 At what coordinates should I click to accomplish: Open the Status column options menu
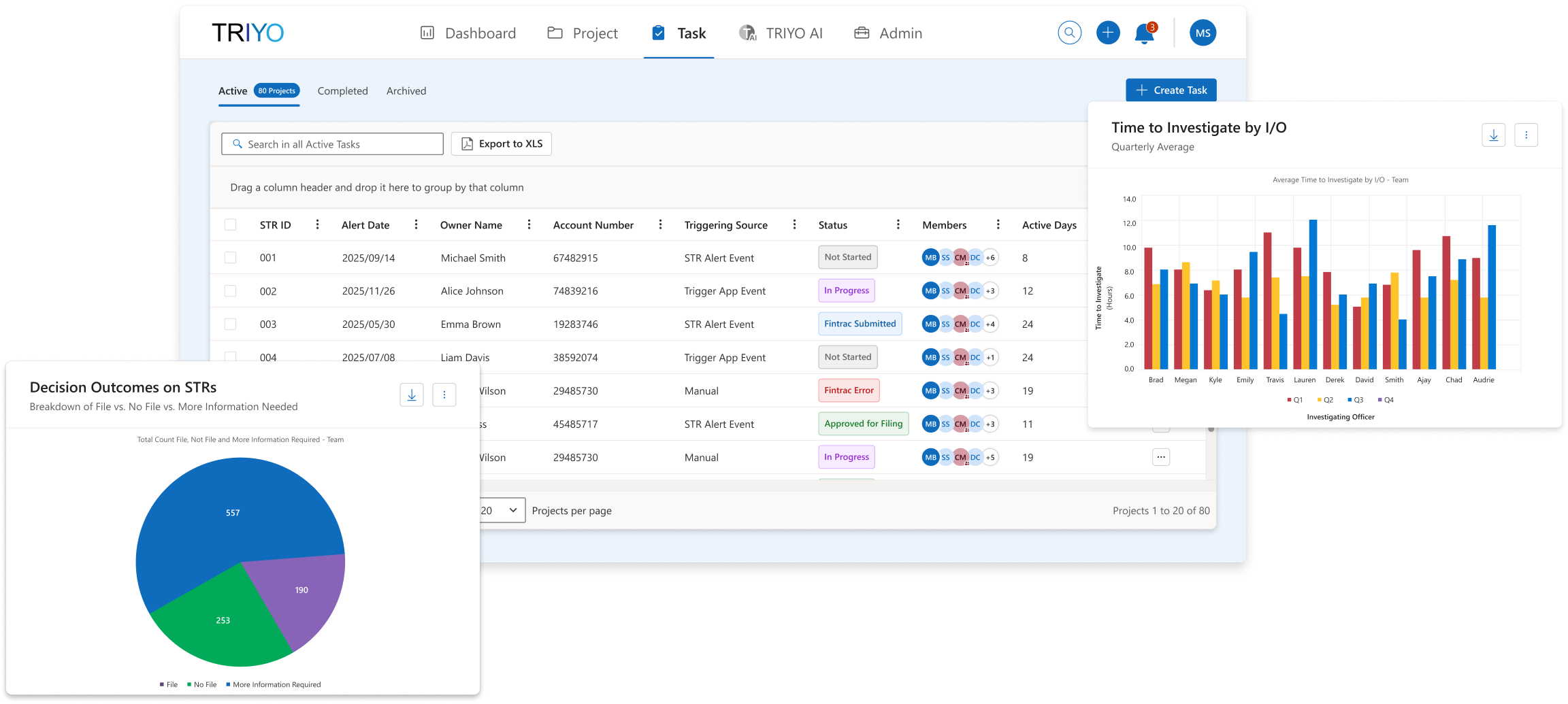[x=898, y=224]
